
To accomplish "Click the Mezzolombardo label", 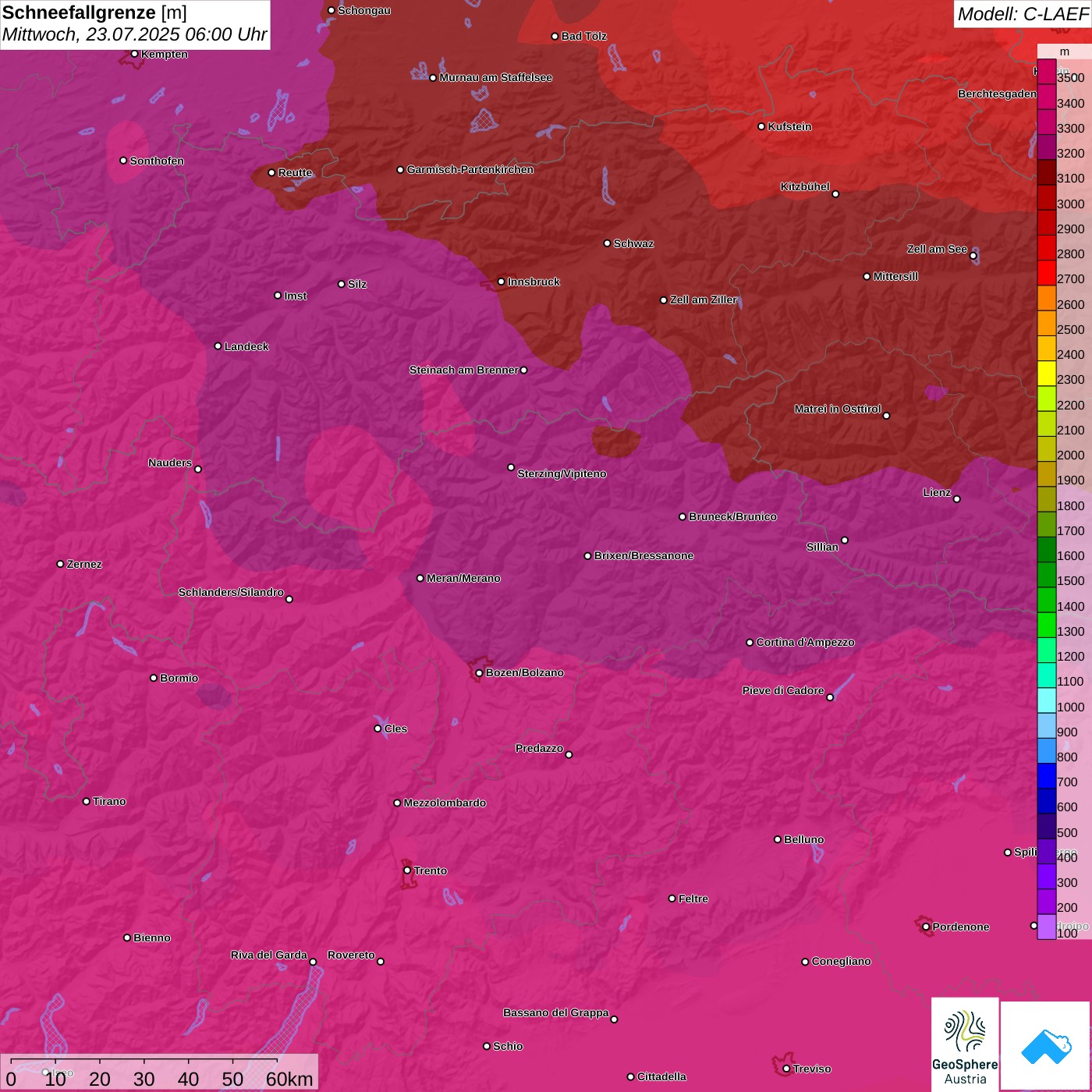I will [445, 803].
